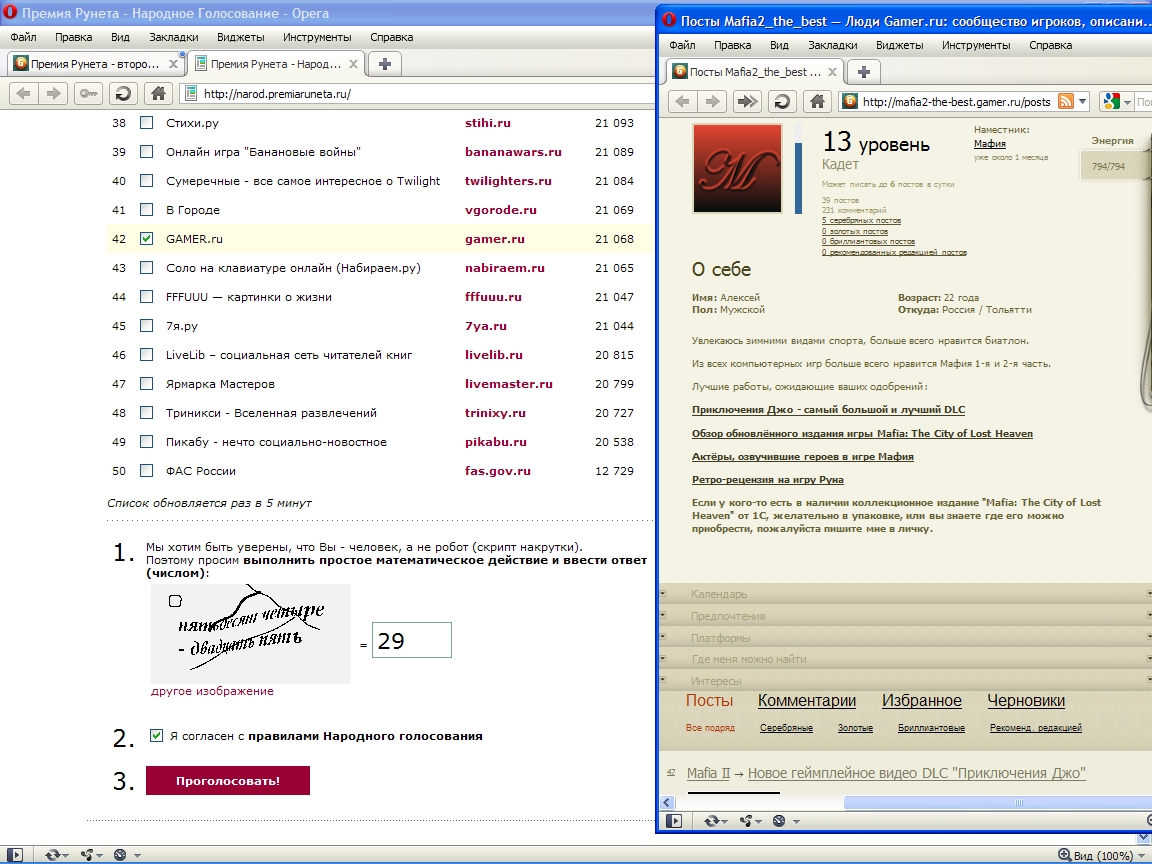Switch to 'Премия Рунета - второ...' tab
1152x864 pixels.
[96, 64]
